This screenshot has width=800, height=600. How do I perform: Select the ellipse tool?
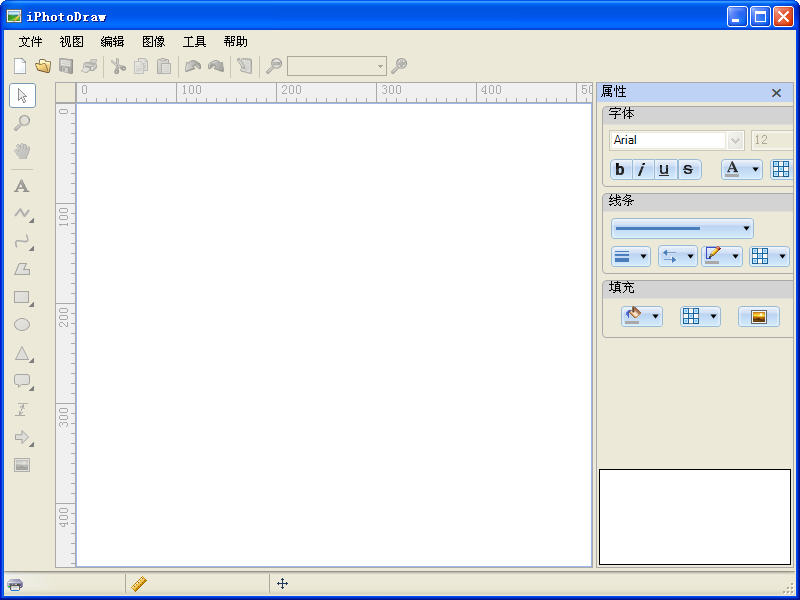pyautogui.click(x=22, y=324)
